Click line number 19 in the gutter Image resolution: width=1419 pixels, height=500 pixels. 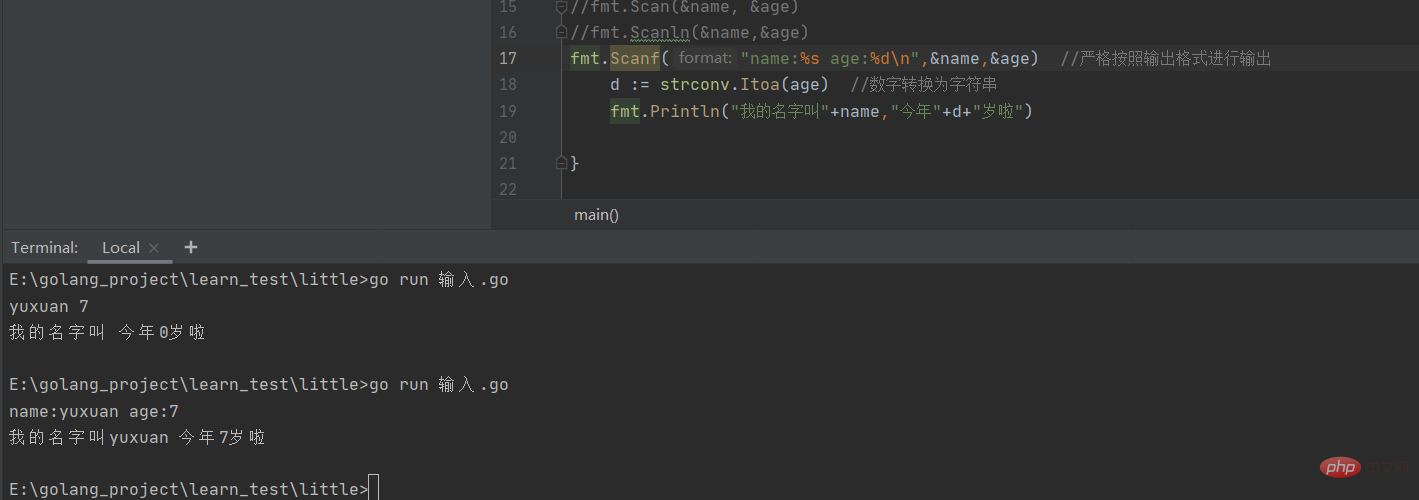[x=507, y=111]
